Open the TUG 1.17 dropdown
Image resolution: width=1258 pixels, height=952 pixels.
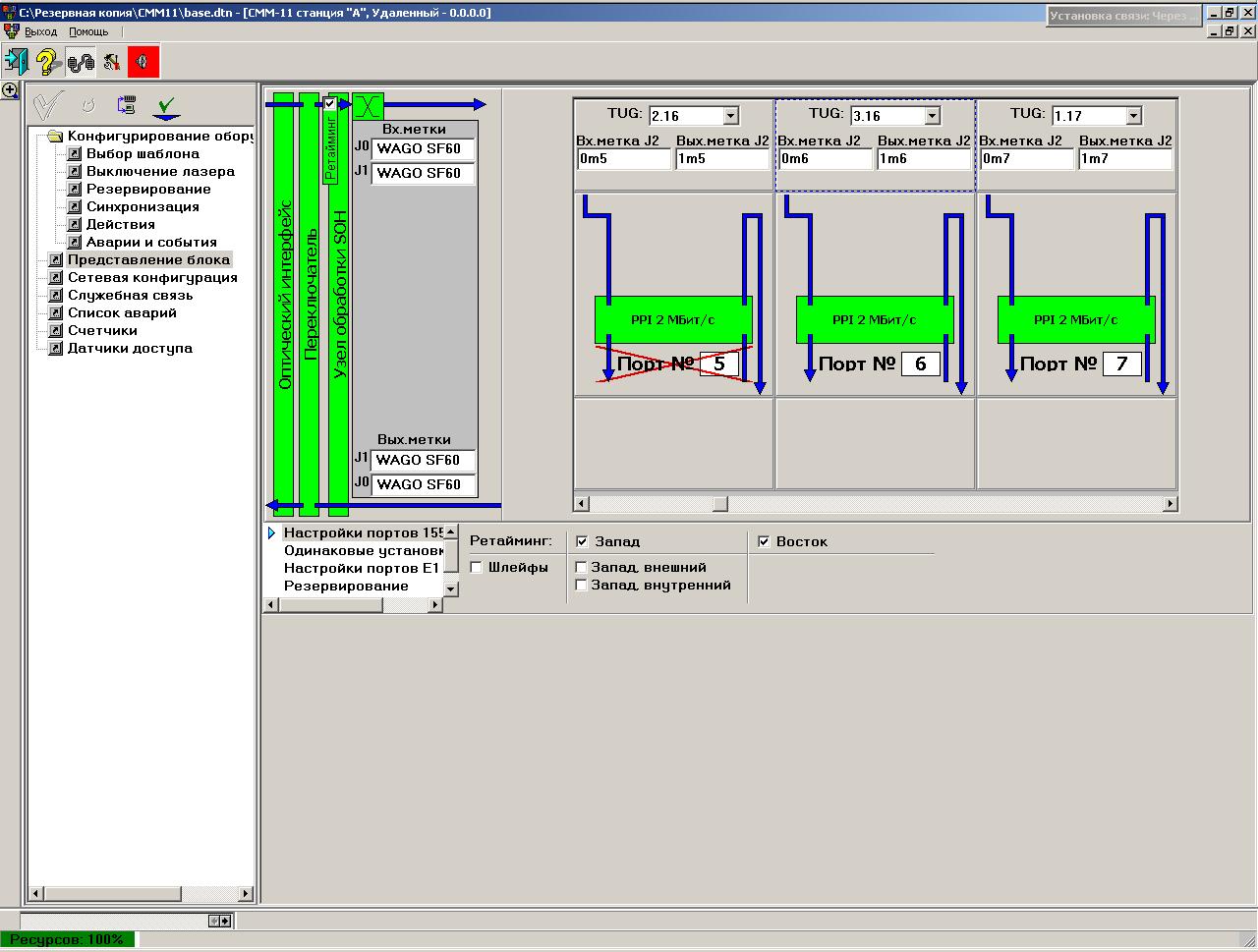(1133, 116)
